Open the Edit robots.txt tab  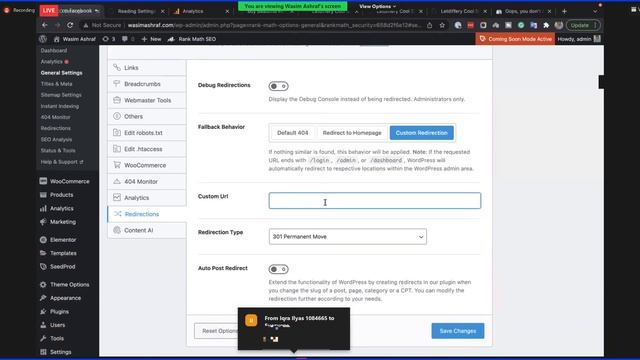pos(147,133)
